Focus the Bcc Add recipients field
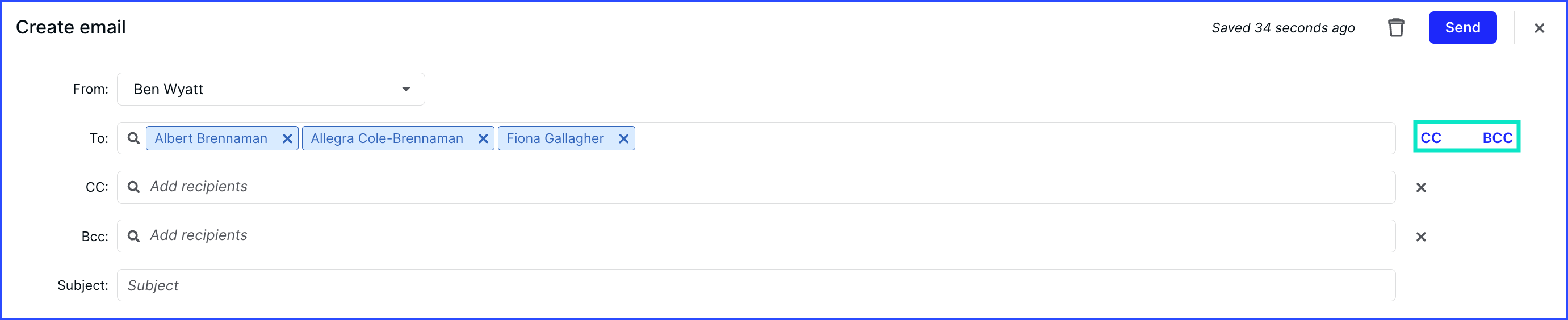This screenshot has height=320, width=1568. [756, 236]
